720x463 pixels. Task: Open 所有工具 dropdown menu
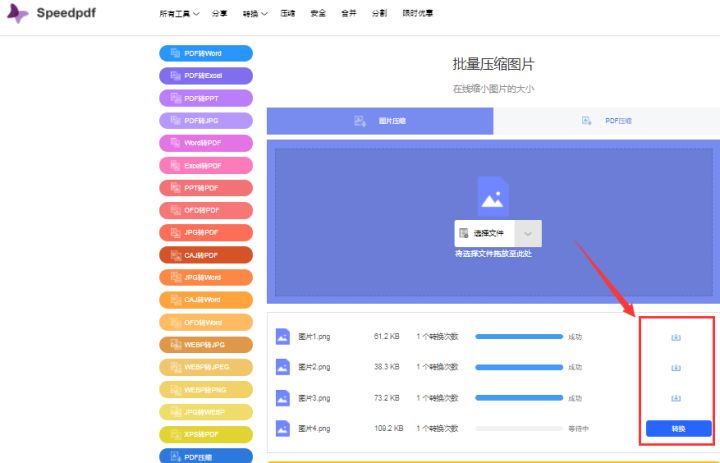(179, 14)
